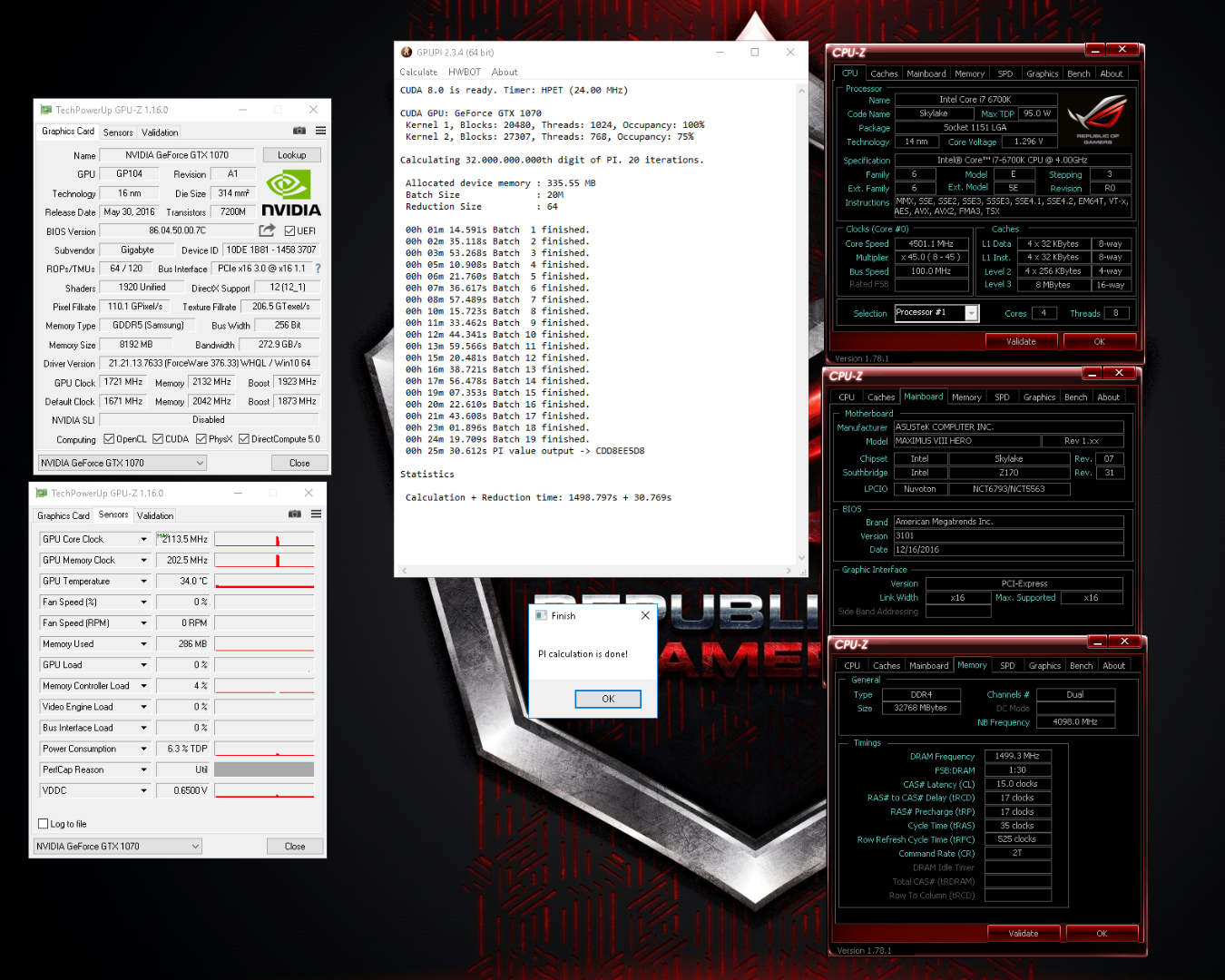This screenshot has width=1225, height=980.
Task: Expand the PerfCap Reason sensor dropdown
Action: click(x=143, y=770)
